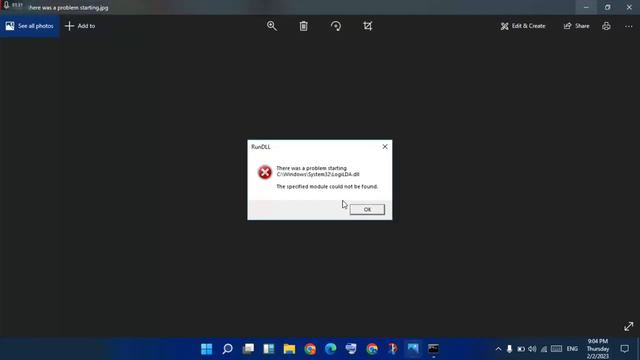The width and height of the screenshot is (640, 360).
Task: Click the 'The specified module could not be found' text
Action: 327,187
